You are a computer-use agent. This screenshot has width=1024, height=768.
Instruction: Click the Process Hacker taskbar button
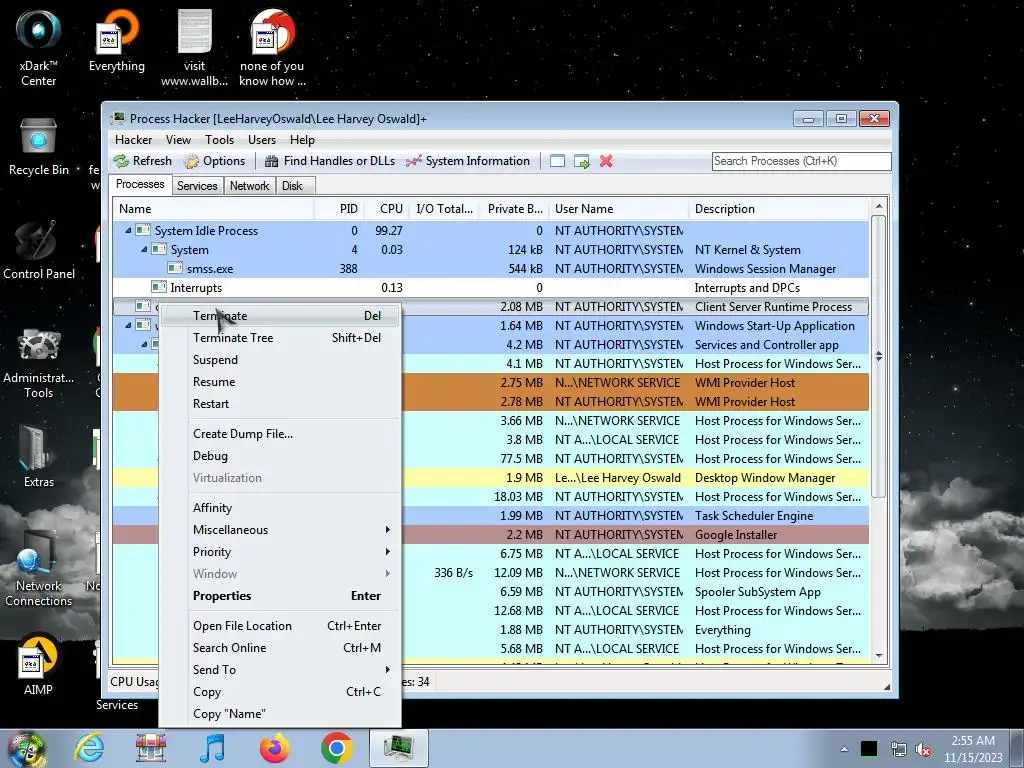pyautogui.click(x=398, y=748)
